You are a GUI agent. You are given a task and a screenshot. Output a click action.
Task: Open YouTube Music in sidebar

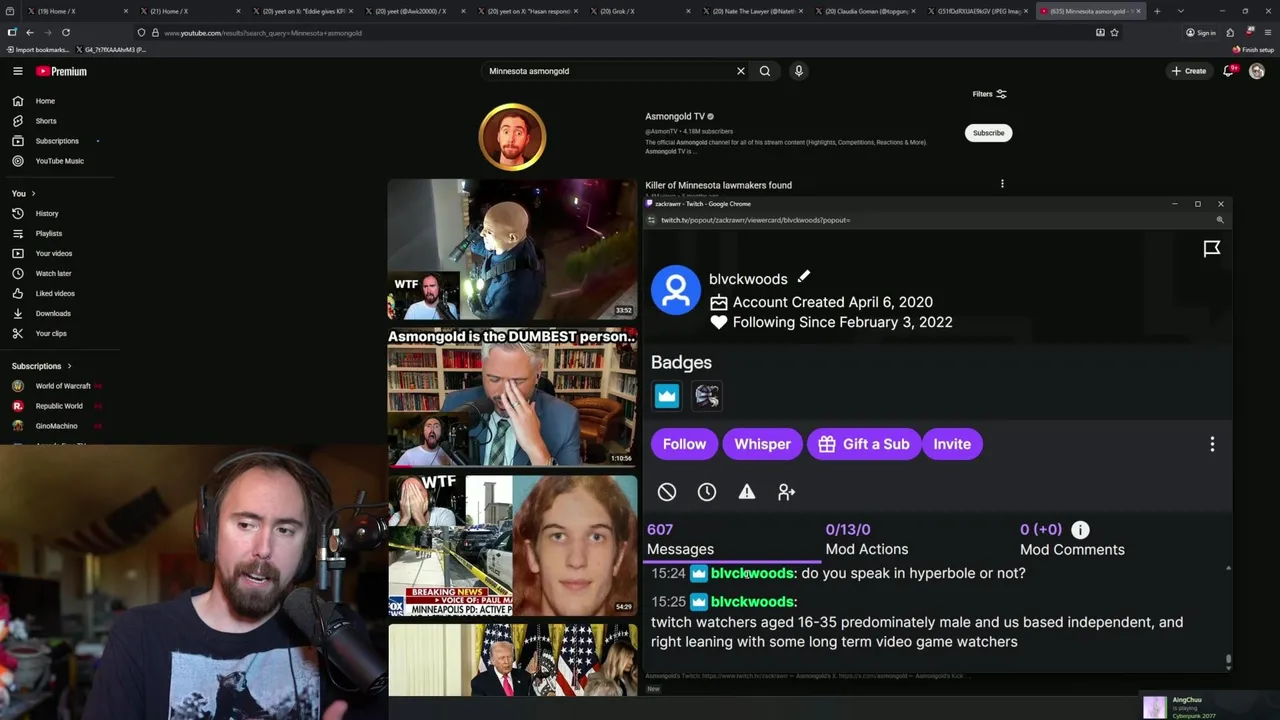pyautogui.click(x=59, y=161)
